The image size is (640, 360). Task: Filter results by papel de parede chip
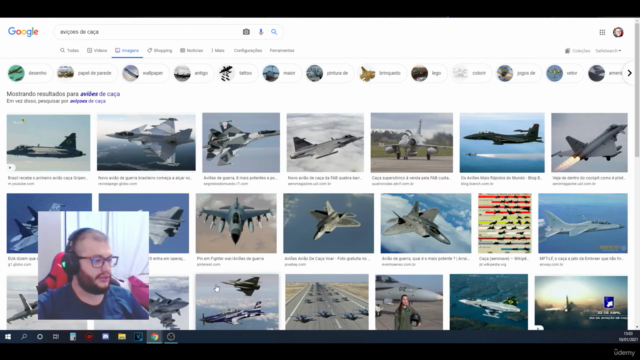(x=87, y=73)
